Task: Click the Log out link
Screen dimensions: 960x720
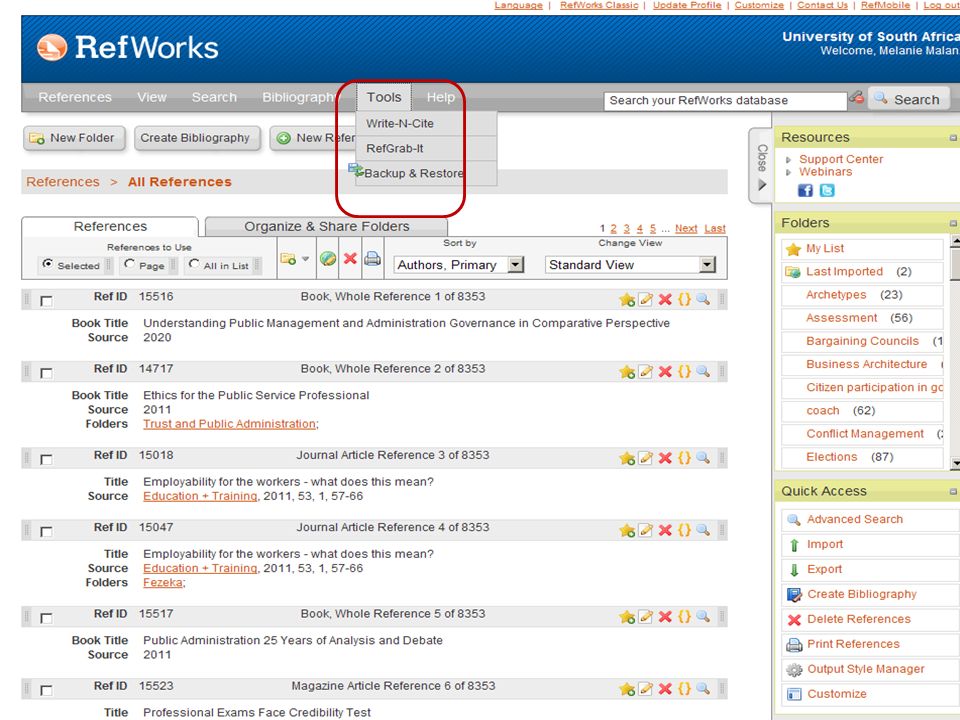Action: point(941,5)
